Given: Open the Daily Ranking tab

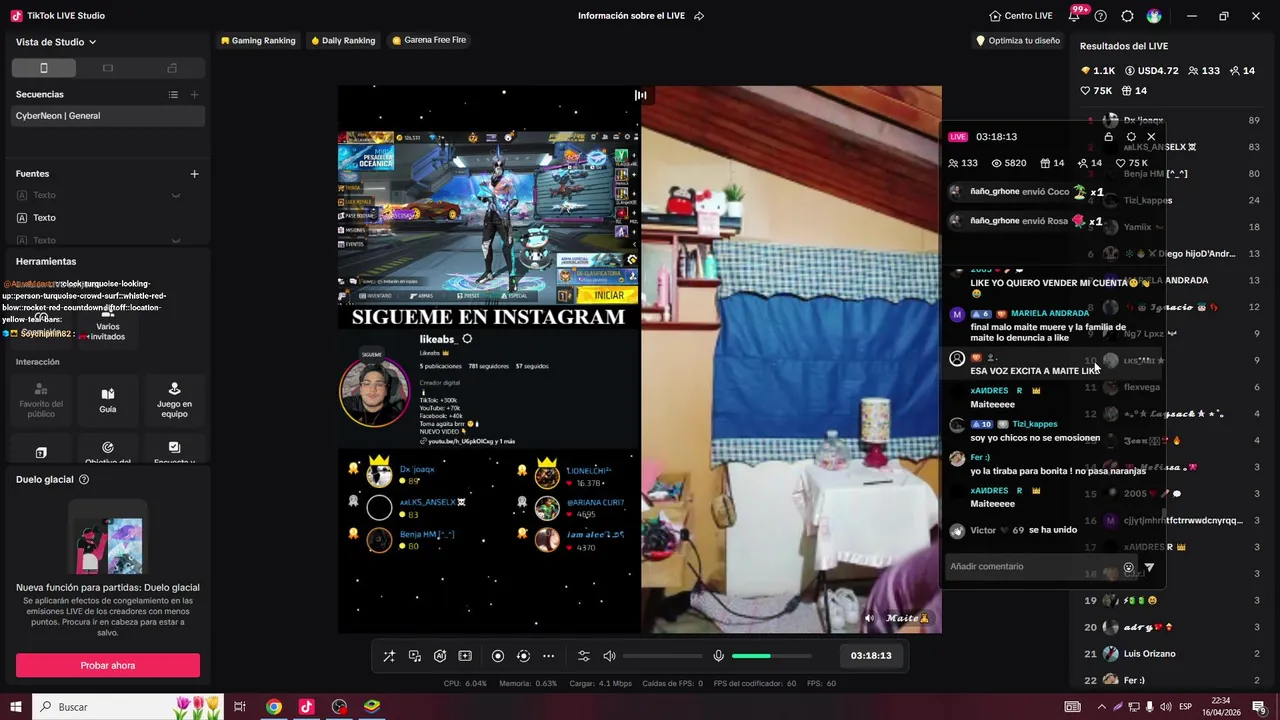Looking at the screenshot, I should (x=343, y=41).
